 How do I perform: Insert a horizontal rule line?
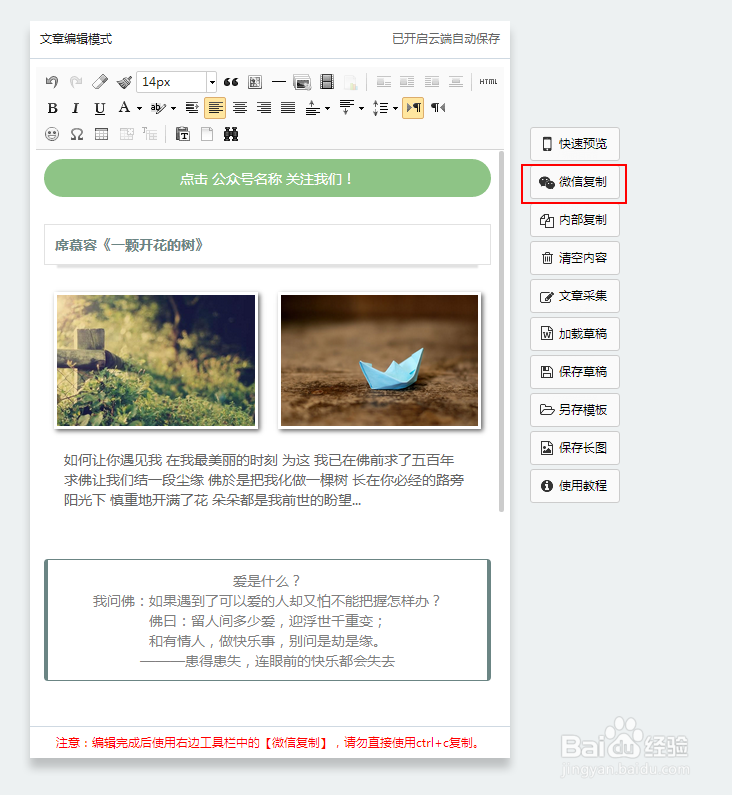[x=279, y=82]
